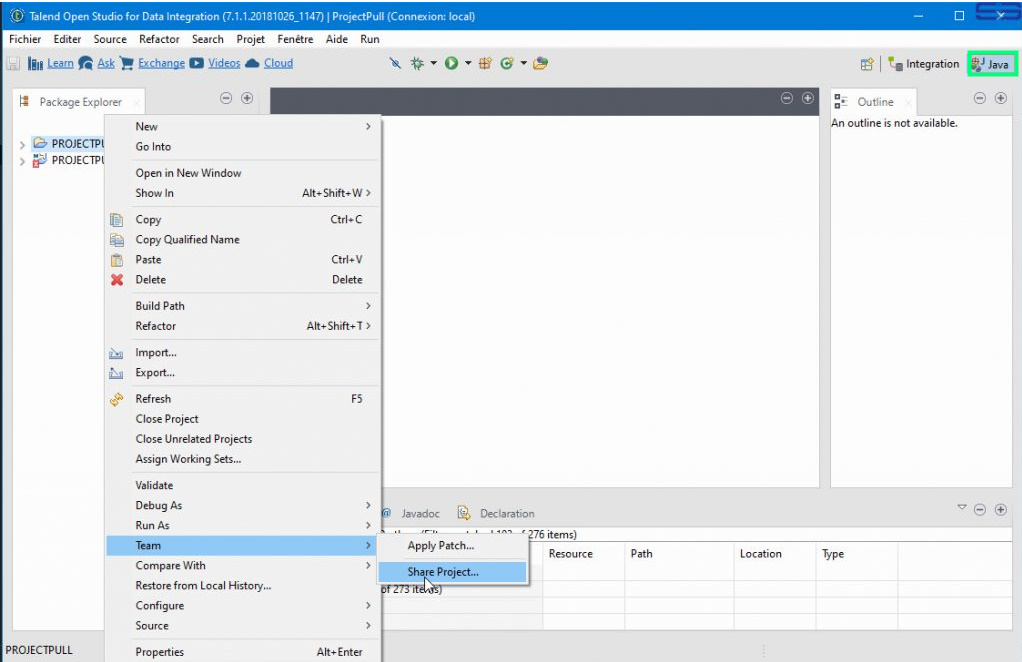Open the Ask link
The height and width of the screenshot is (662, 1022).
click(106, 63)
